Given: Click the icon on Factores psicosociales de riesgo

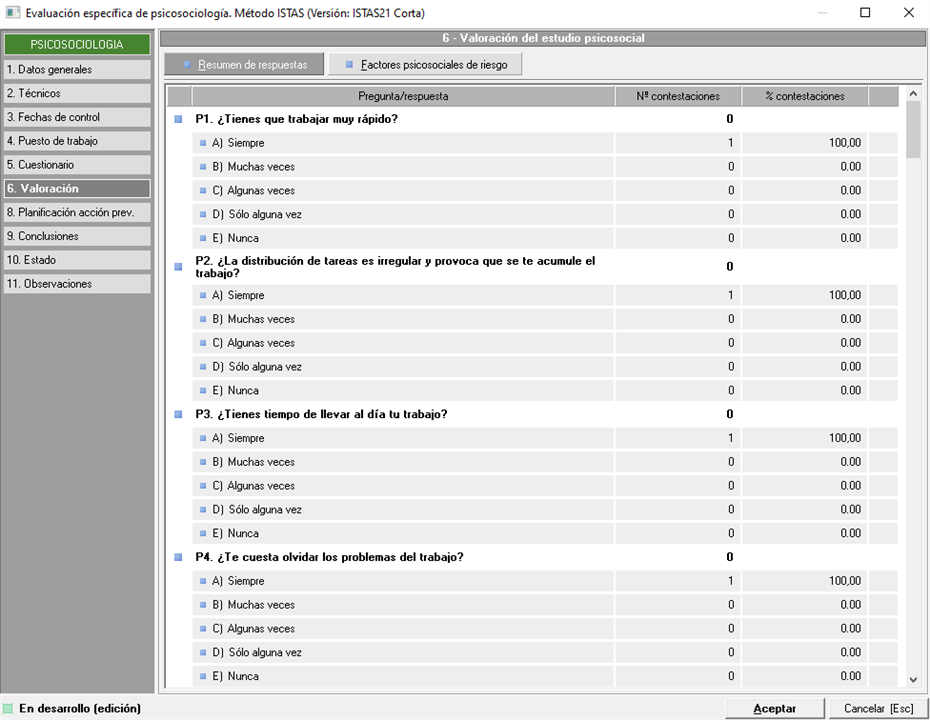Looking at the screenshot, I should pyautogui.click(x=349, y=65).
